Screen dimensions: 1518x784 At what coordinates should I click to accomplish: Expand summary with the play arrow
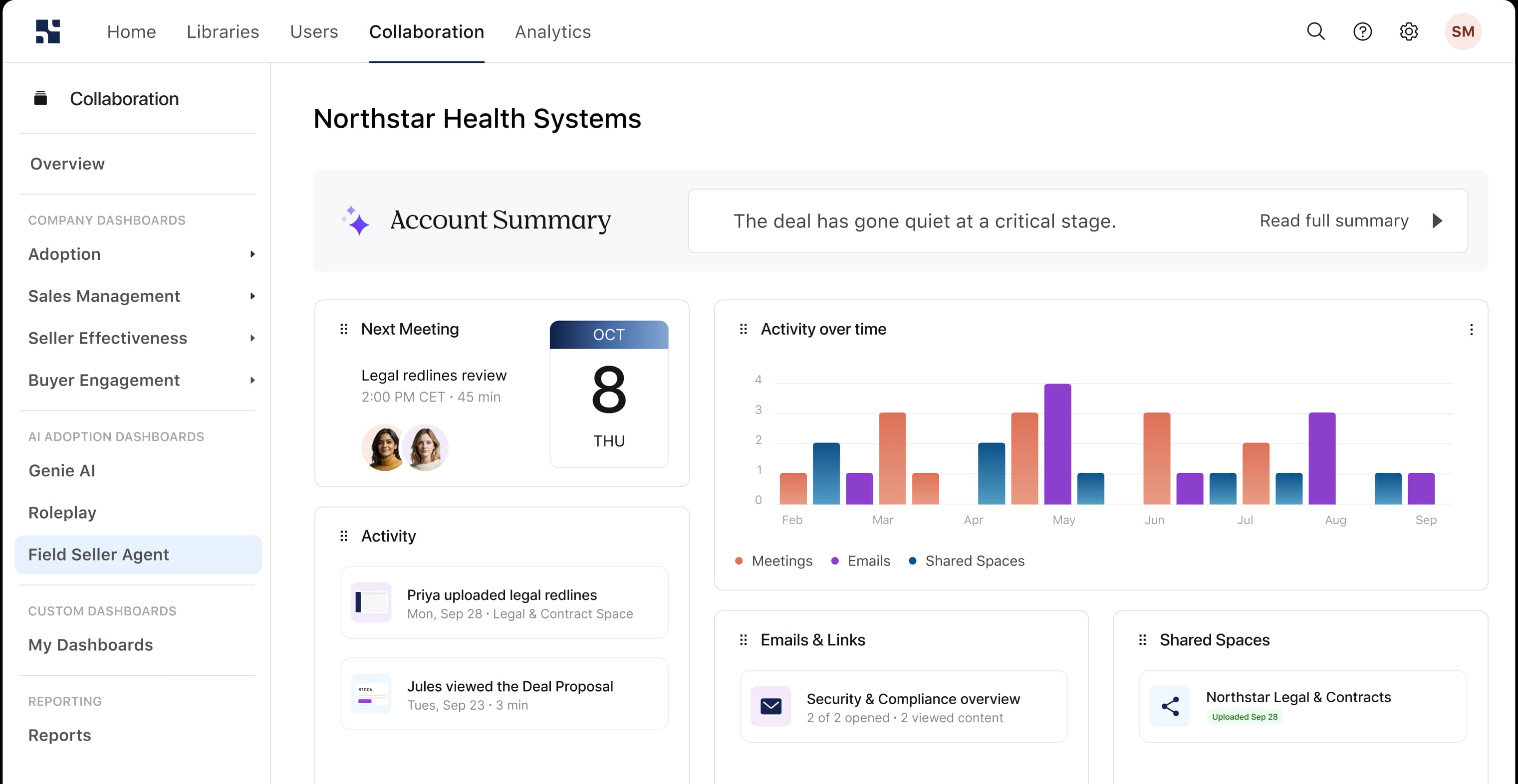pos(1438,221)
